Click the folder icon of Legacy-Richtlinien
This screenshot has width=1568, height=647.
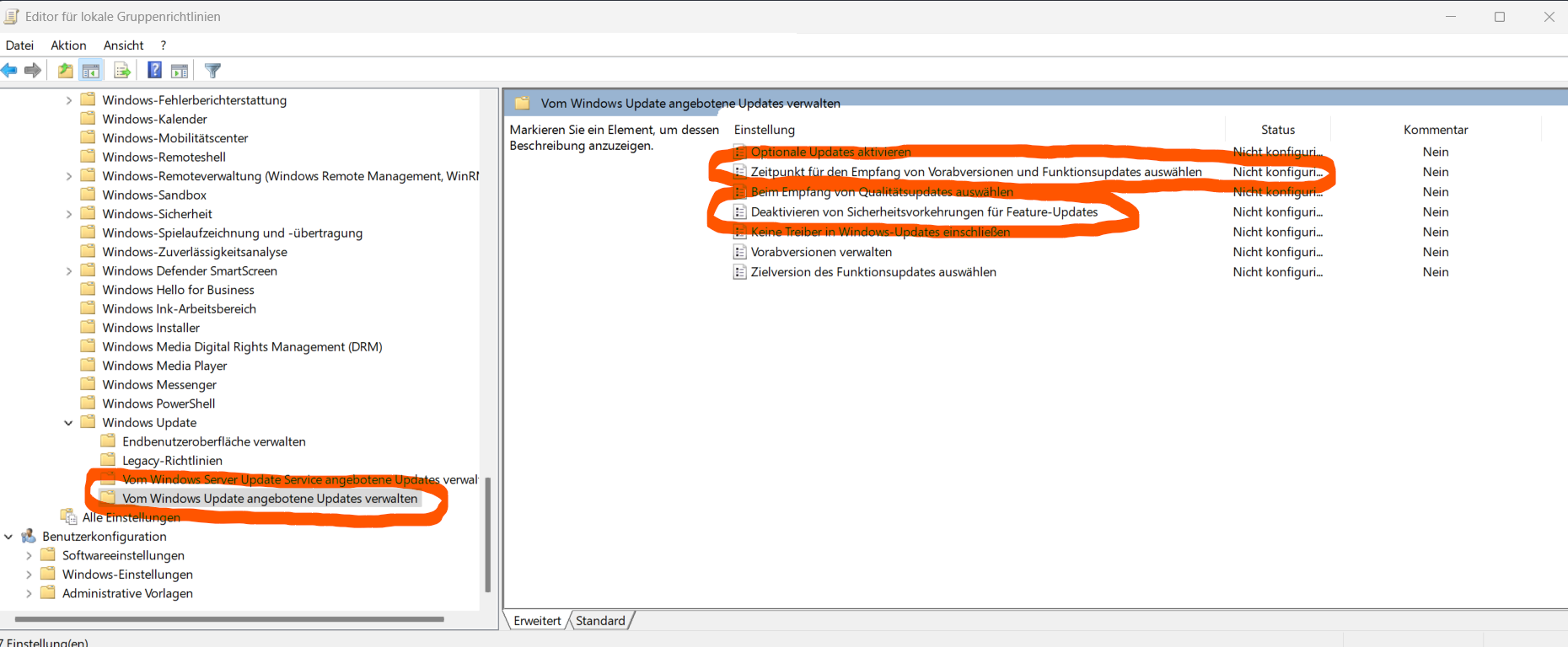tap(107, 460)
